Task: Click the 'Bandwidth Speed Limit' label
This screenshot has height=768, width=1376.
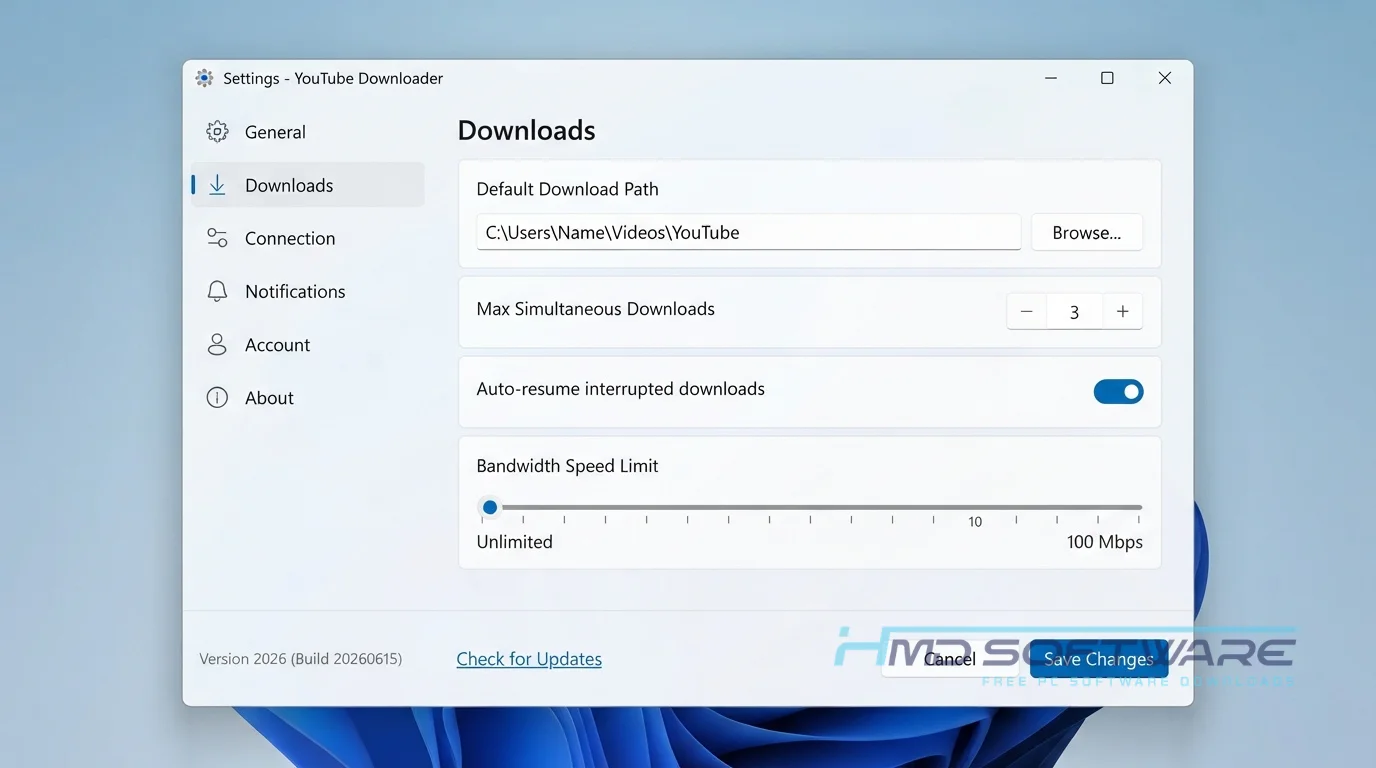Action: tap(567, 466)
